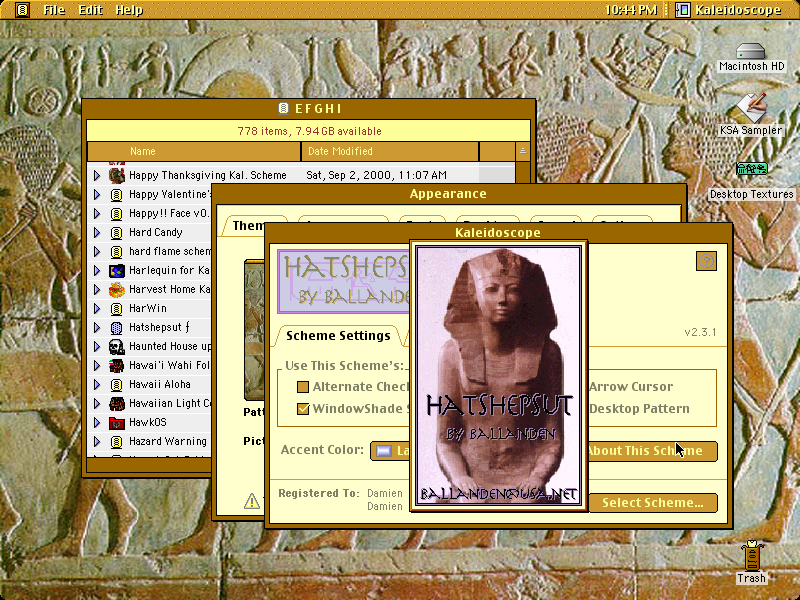This screenshot has width=800, height=600.
Task: Select the HawkOS file icon
Action: pyautogui.click(x=117, y=422)
